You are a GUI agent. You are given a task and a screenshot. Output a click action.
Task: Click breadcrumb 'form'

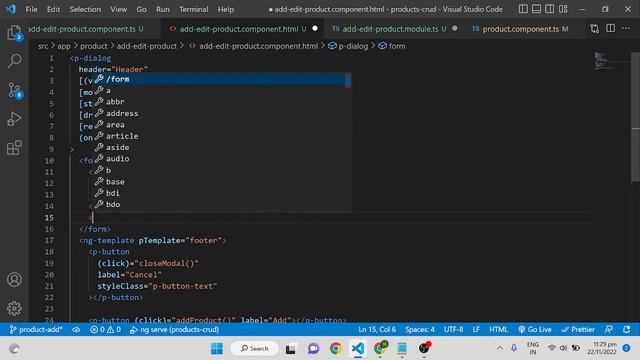(x=392, y=46)
